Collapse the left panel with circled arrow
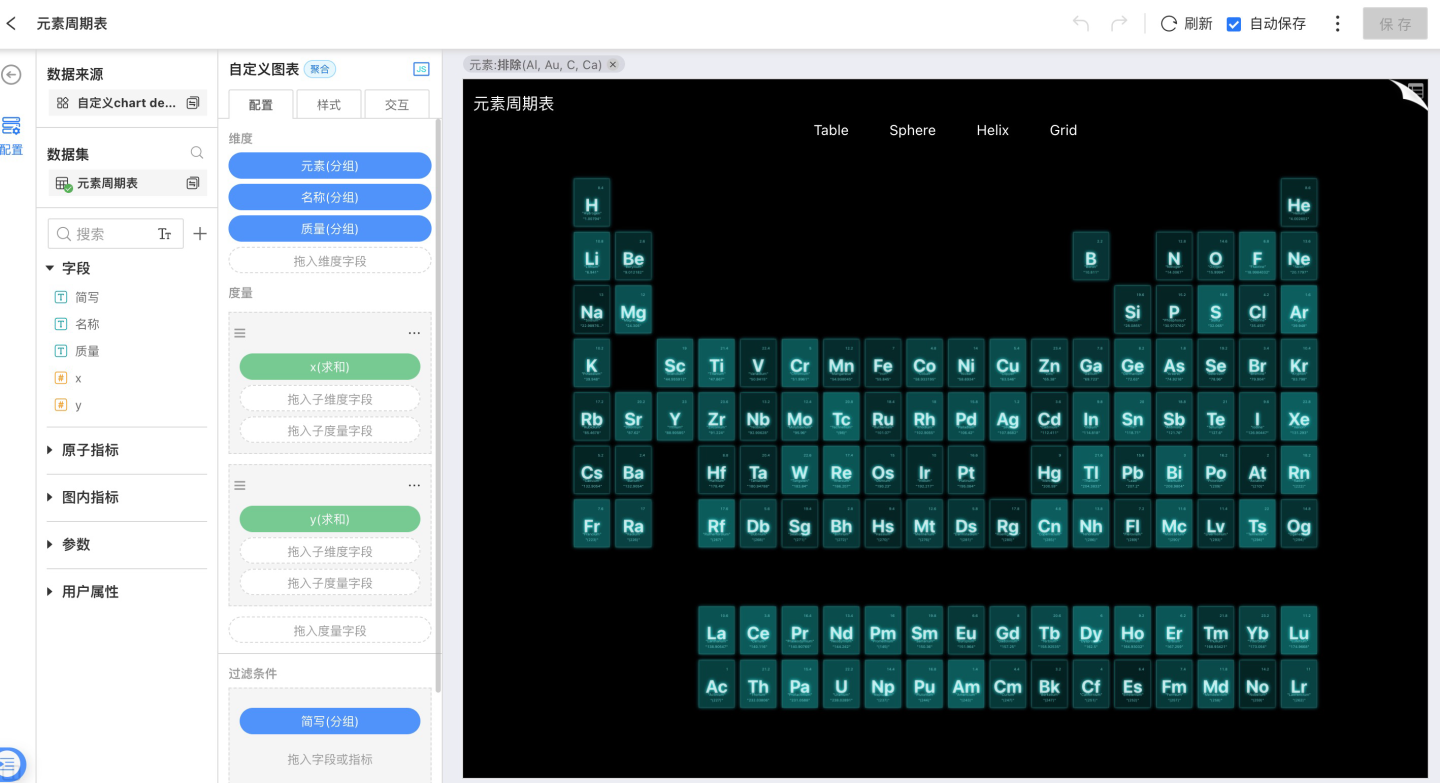The height and width of the screenshot is (783, 1440). tap(11, 75)
